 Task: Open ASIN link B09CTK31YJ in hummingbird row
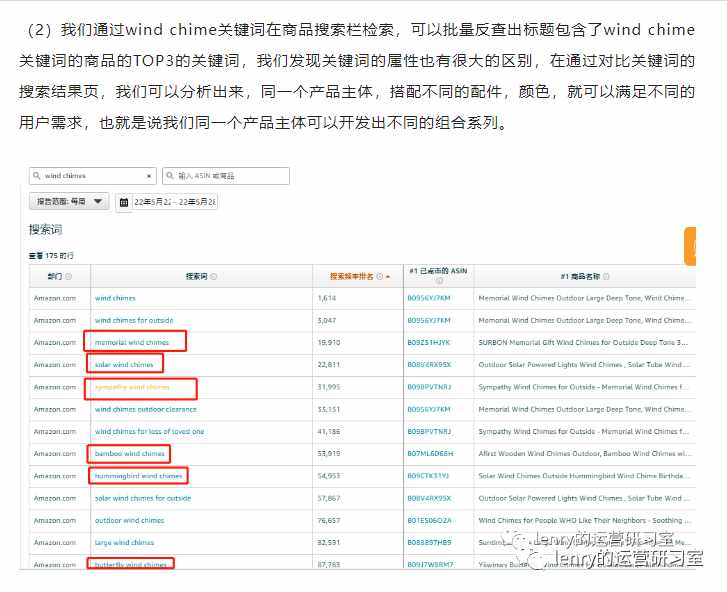coord(428,476)
